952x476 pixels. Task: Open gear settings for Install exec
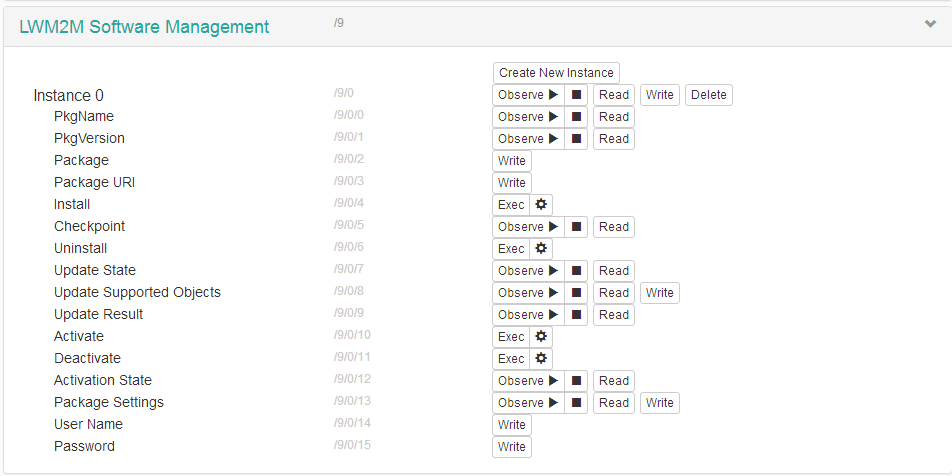tap(541, 205)
